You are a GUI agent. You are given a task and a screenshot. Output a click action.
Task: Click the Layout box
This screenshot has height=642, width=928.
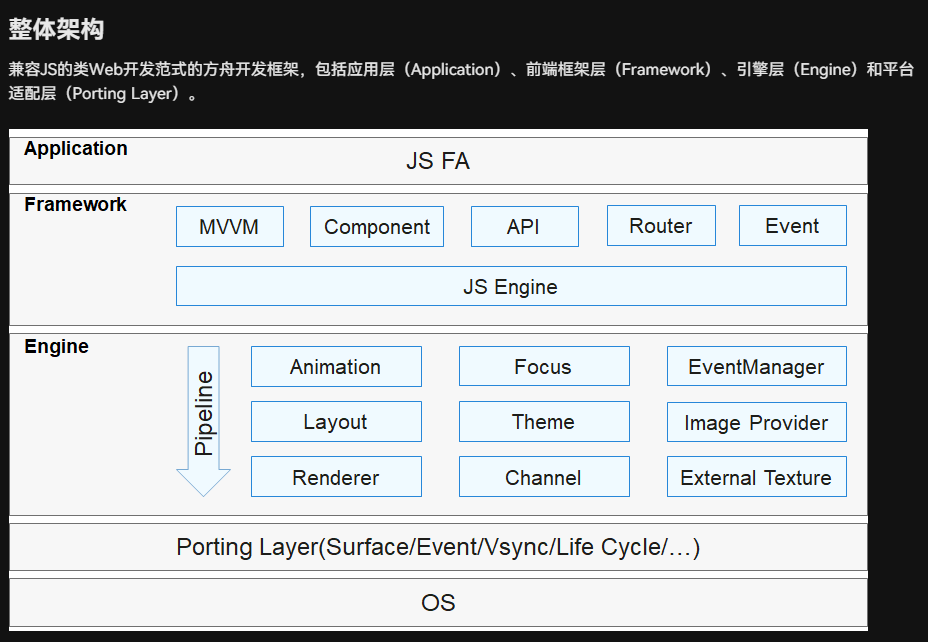336,422
